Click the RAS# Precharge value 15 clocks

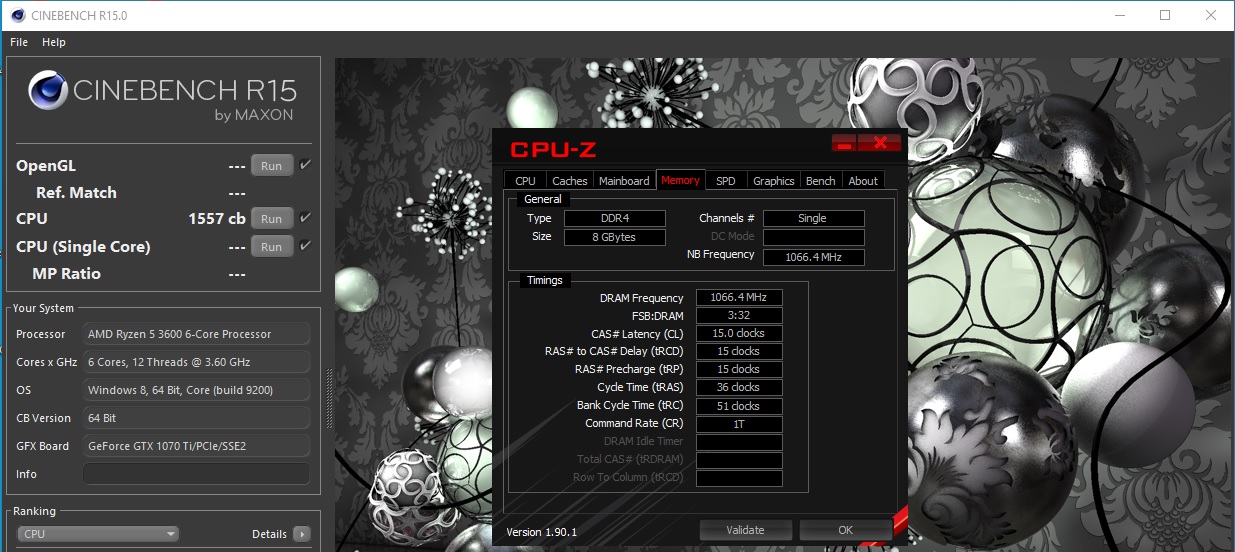click(739, 369)
